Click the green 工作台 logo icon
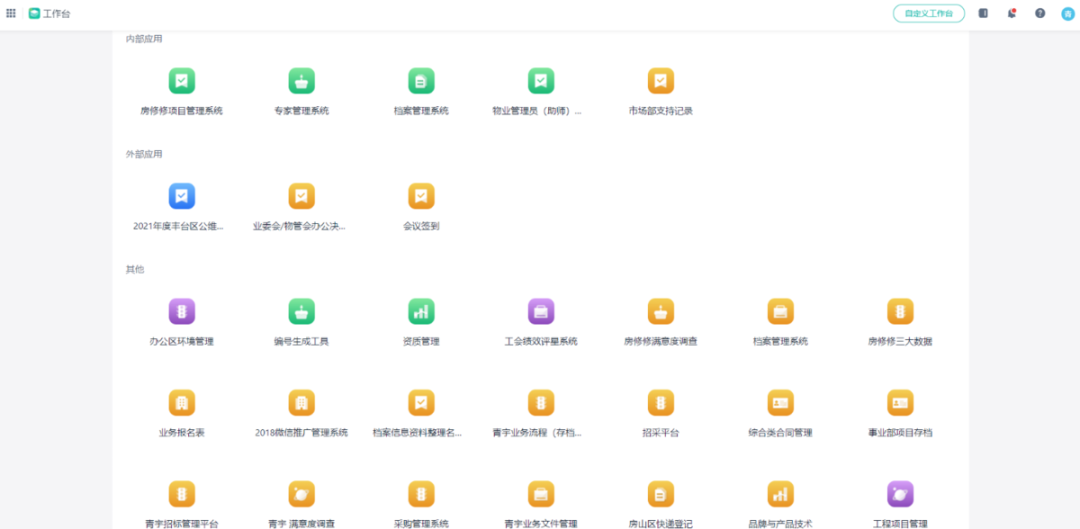Image resolution: width=1080 pixels, height=529 pixels. tap(34, 13)
